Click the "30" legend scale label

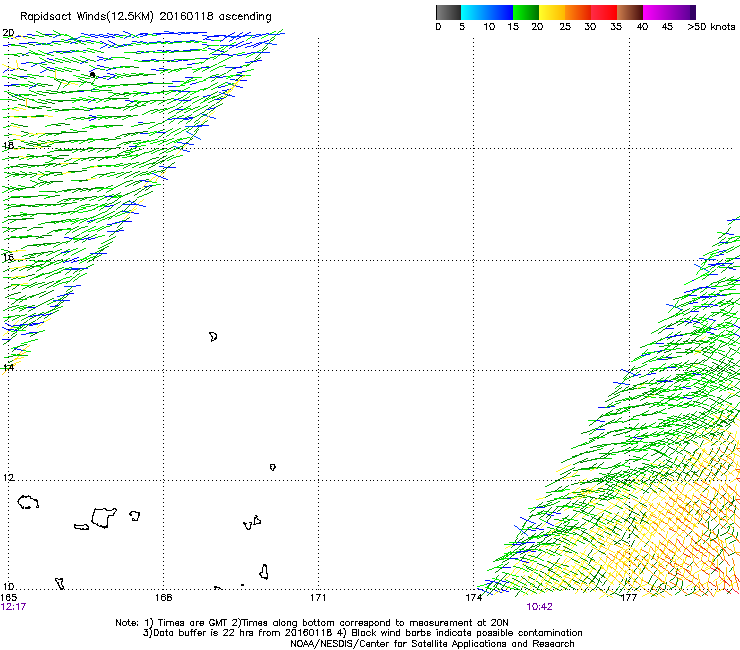click(590, 26)
